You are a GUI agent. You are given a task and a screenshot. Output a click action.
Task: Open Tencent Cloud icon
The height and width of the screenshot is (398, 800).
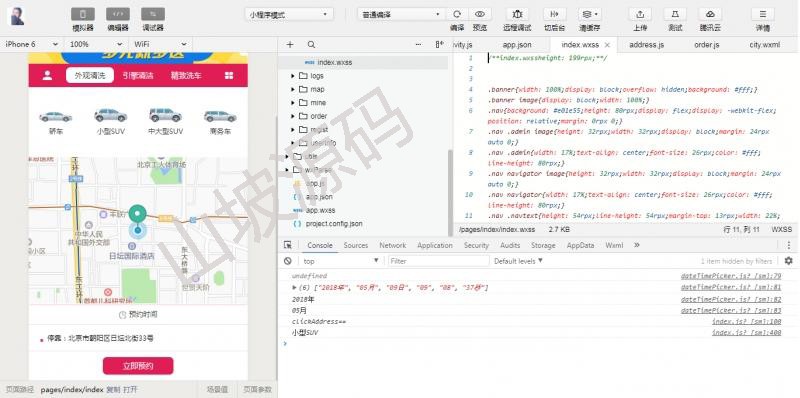(710, 14)
